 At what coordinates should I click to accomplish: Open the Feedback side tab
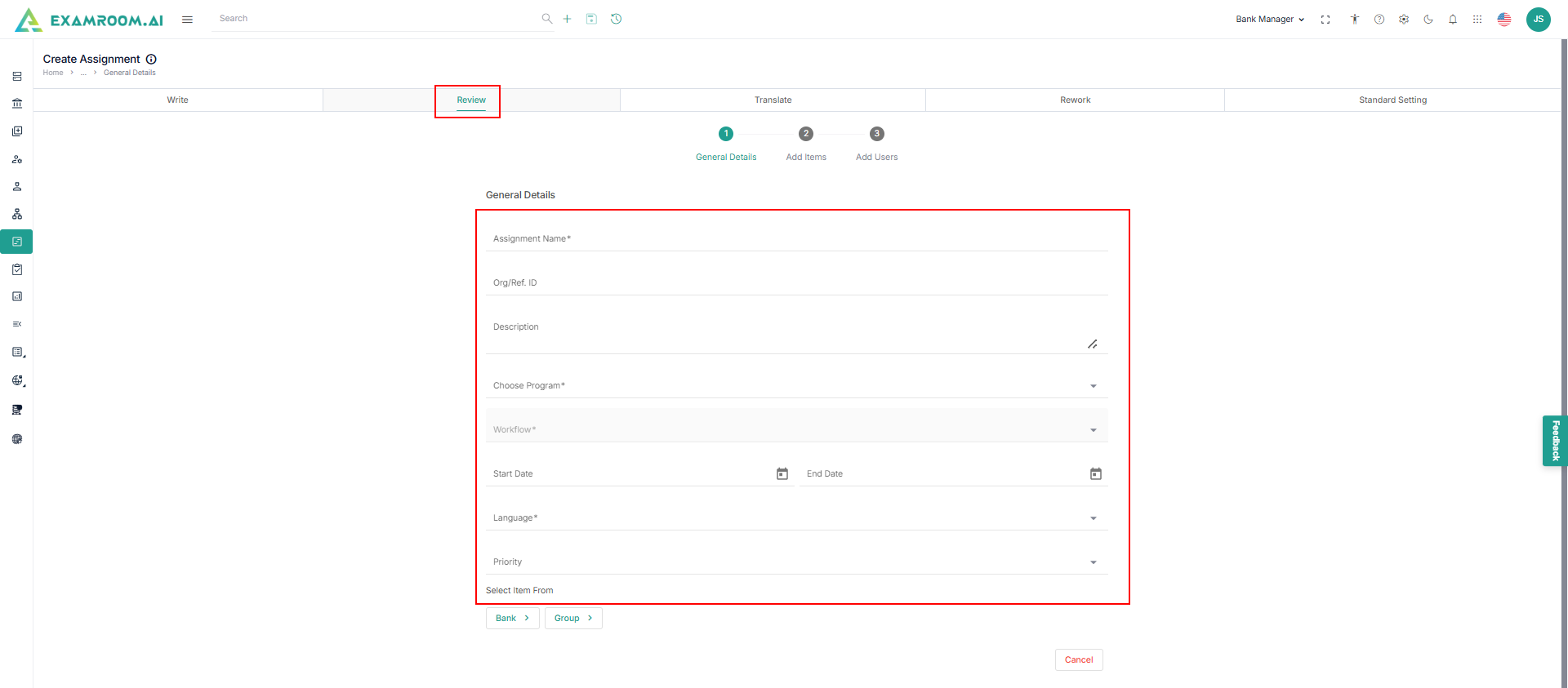[x=1555, y=441]
